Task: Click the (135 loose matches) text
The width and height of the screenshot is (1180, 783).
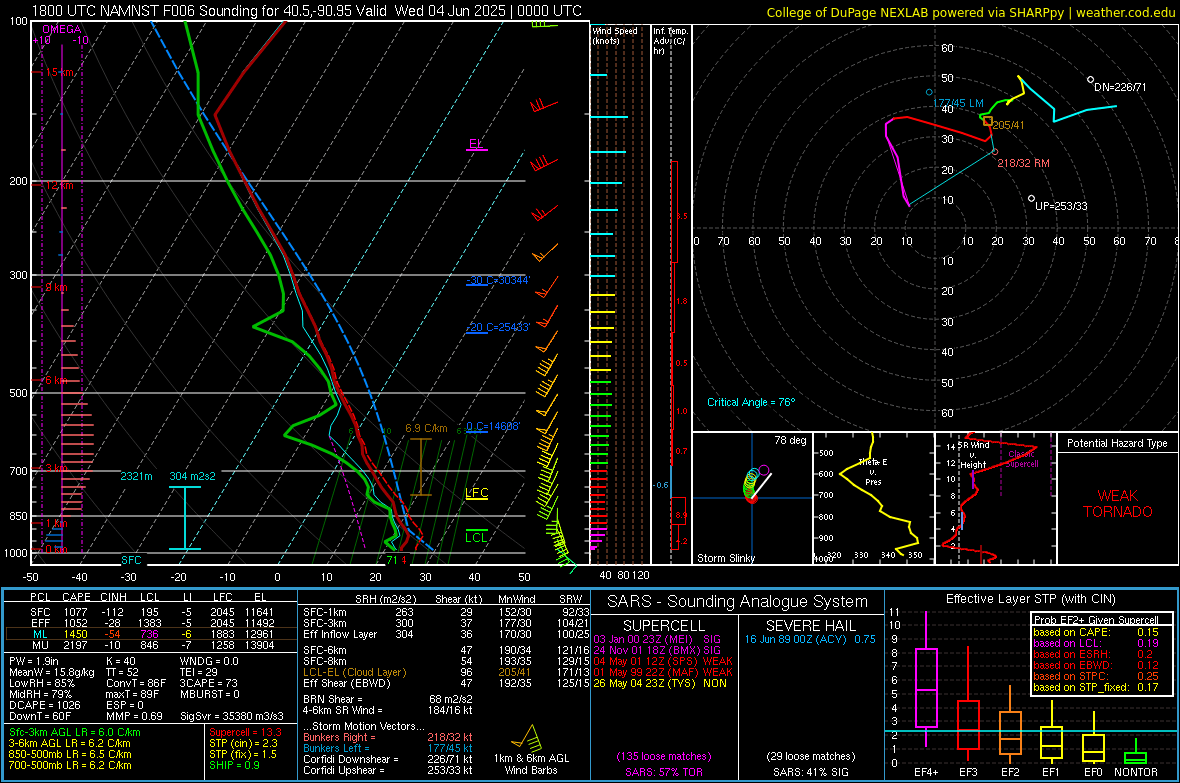Action: click(x=664, y=756)
